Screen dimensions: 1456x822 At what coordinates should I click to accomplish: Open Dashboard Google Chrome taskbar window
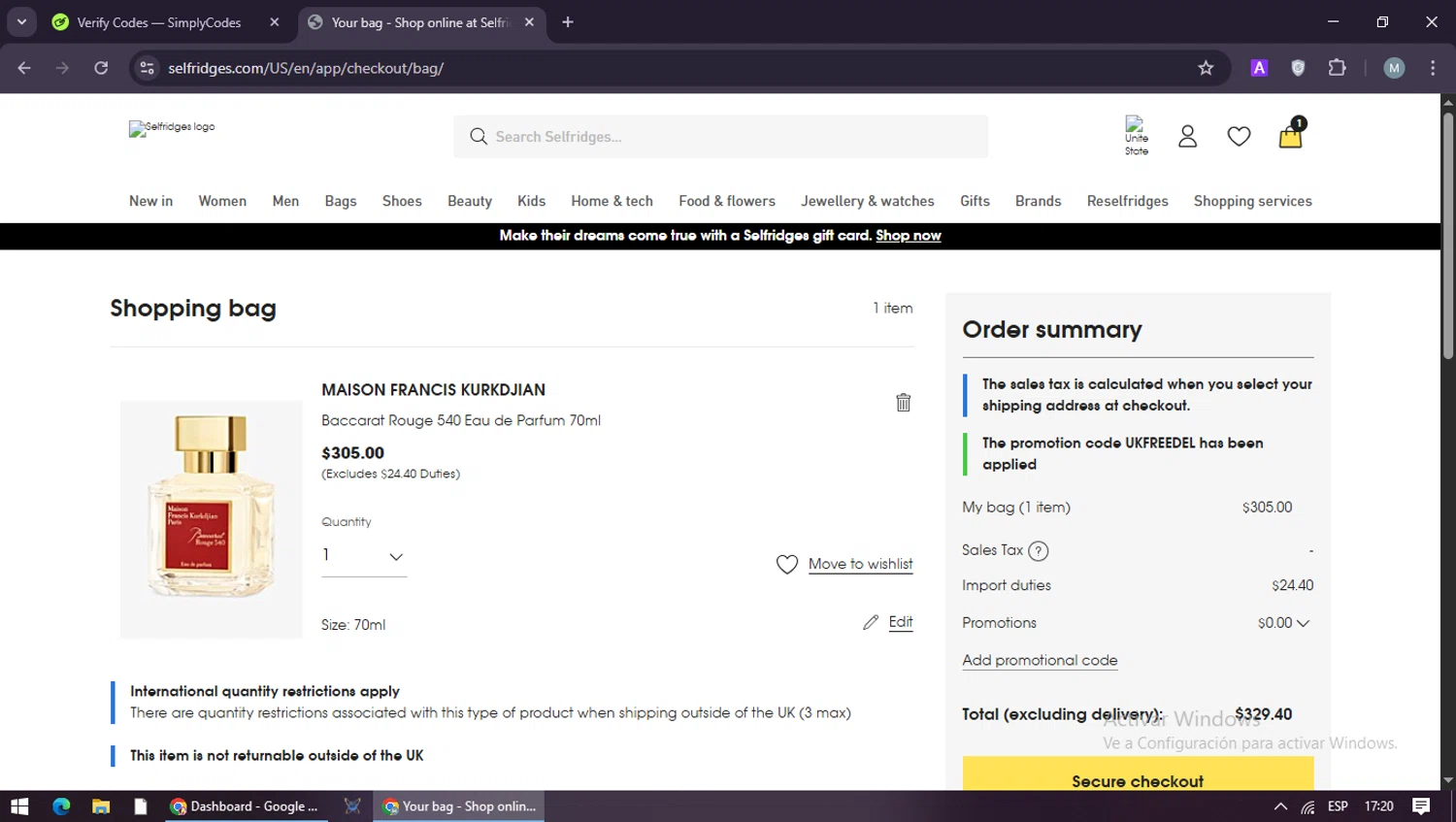click(x=245, y=806)
